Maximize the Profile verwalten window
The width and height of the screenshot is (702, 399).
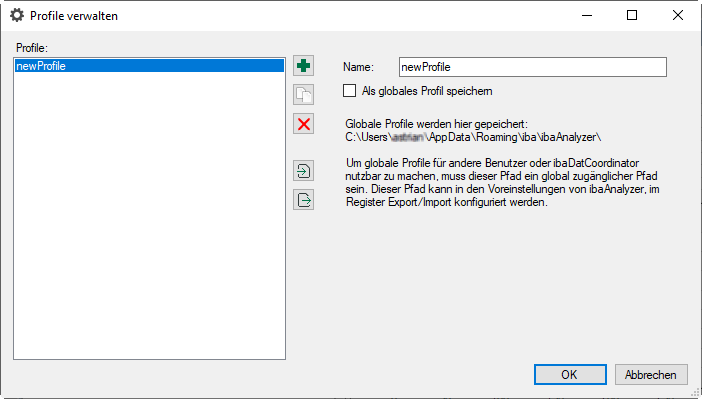(632, 15)
